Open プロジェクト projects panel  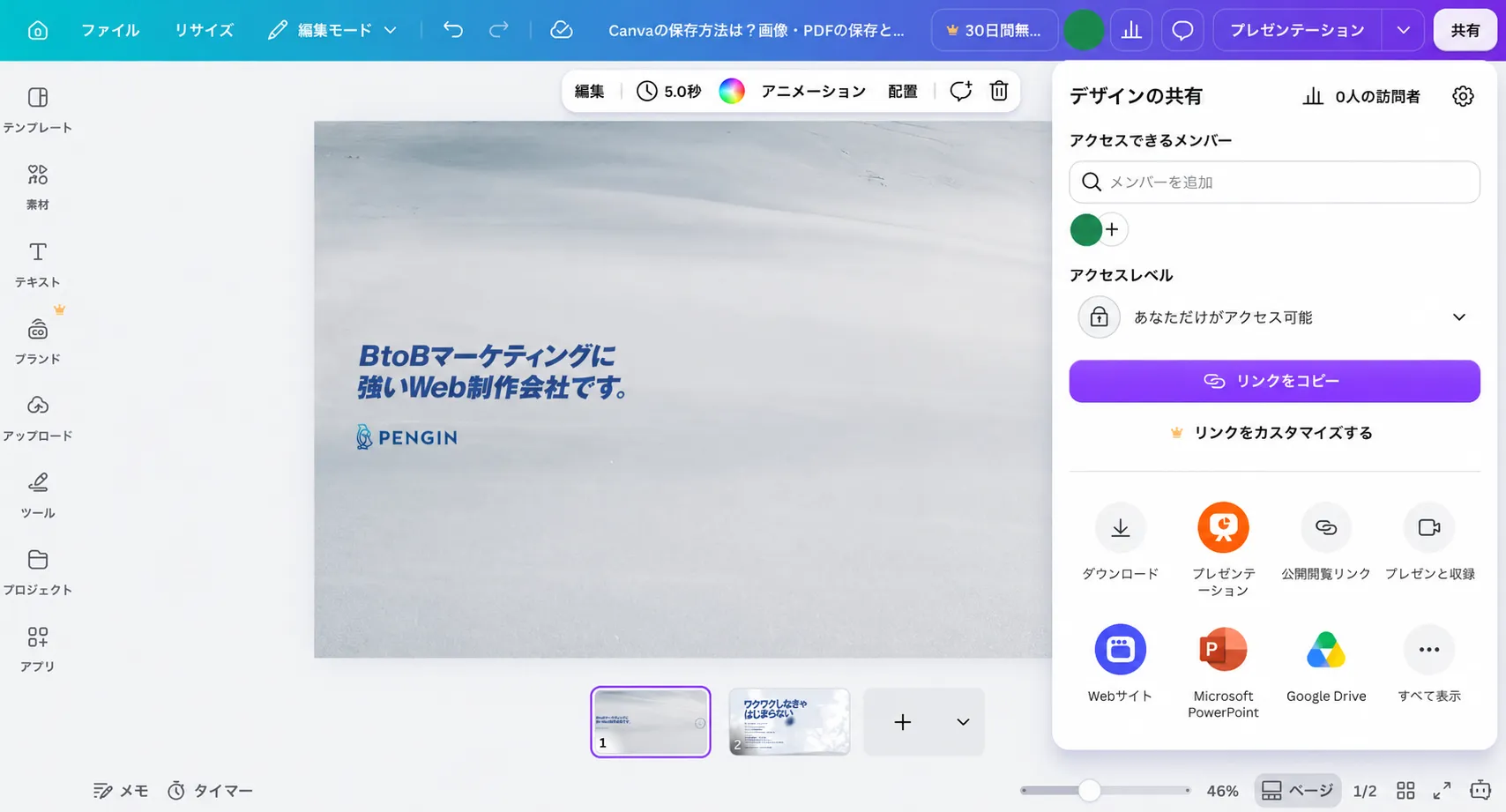pyautogui.click(x=38, y=571)
